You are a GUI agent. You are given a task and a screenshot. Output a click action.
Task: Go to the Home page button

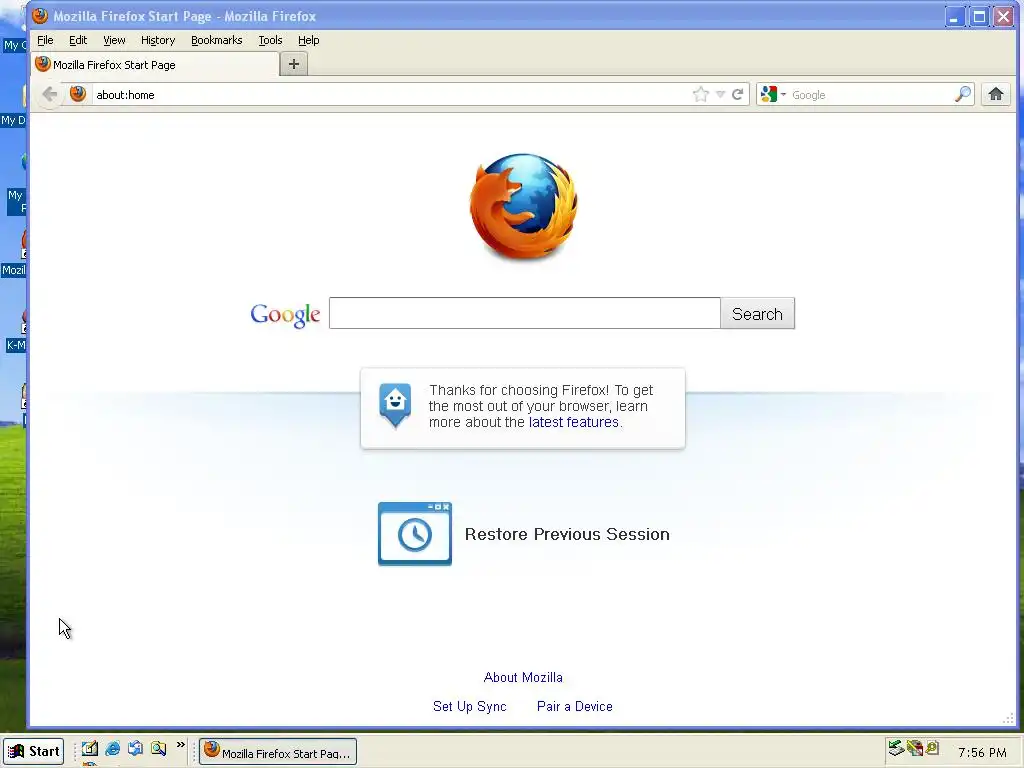tap(995, 95)
